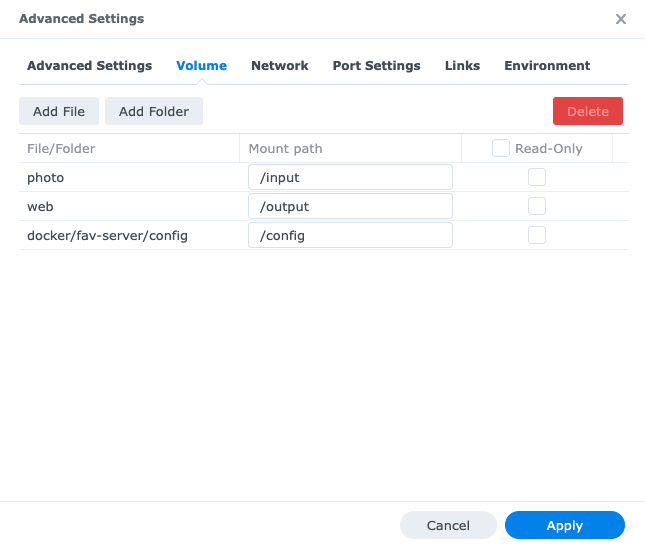Select the Volume tab

(x=201, y=66)
